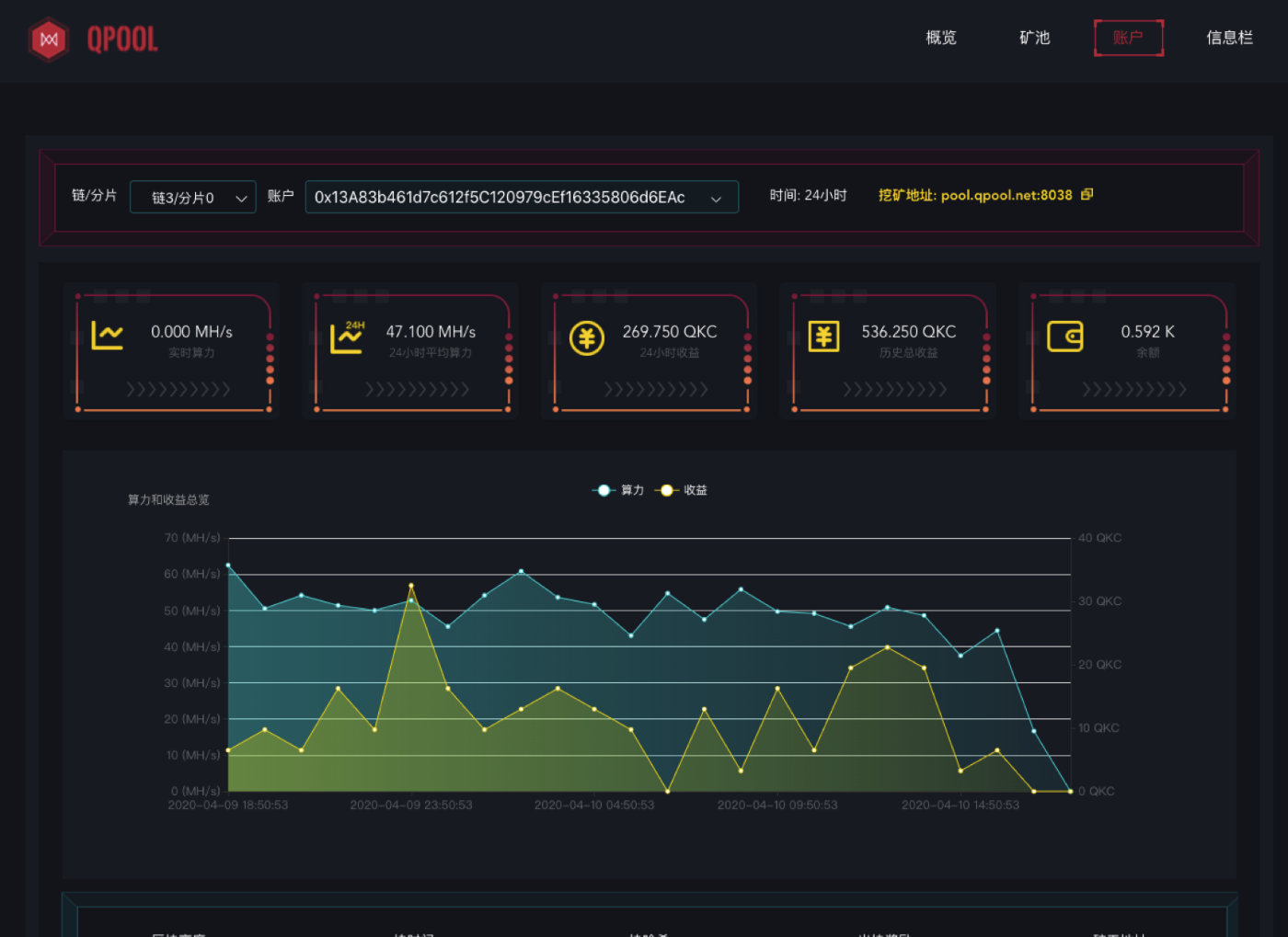Screen dimensions: 1288x937
Task: Click the 24-hour earnings coin icon
Action: (x=586, y=337)
